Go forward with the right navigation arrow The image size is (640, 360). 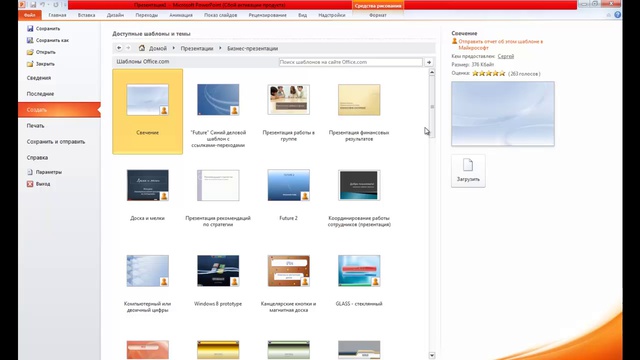click(x=128, y=48)
